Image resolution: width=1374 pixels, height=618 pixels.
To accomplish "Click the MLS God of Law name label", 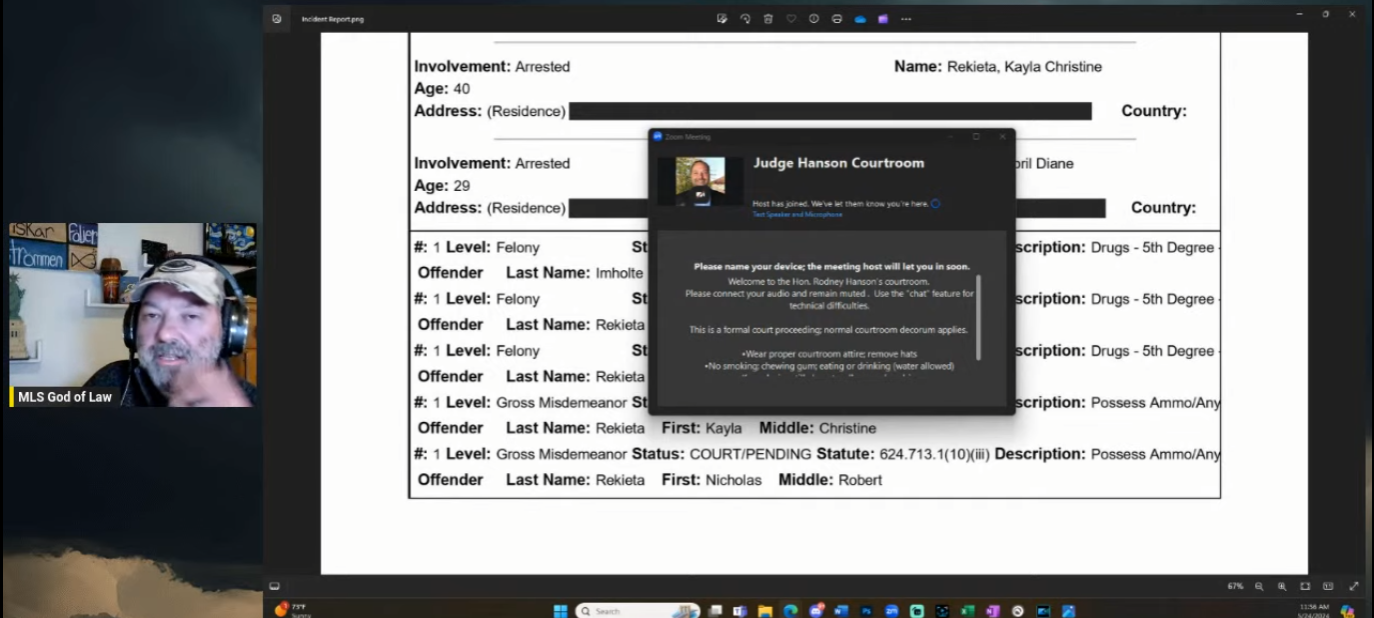I will (x=65, y=397).
